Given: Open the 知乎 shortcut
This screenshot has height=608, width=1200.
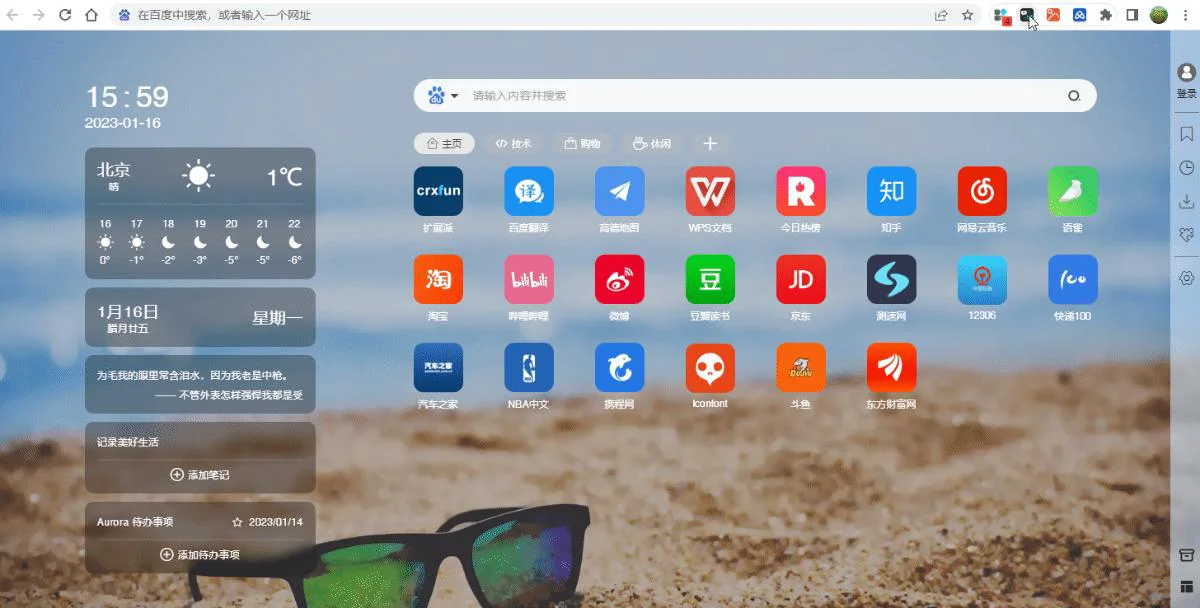Looking at the screenshot, I should click(891, 191).
